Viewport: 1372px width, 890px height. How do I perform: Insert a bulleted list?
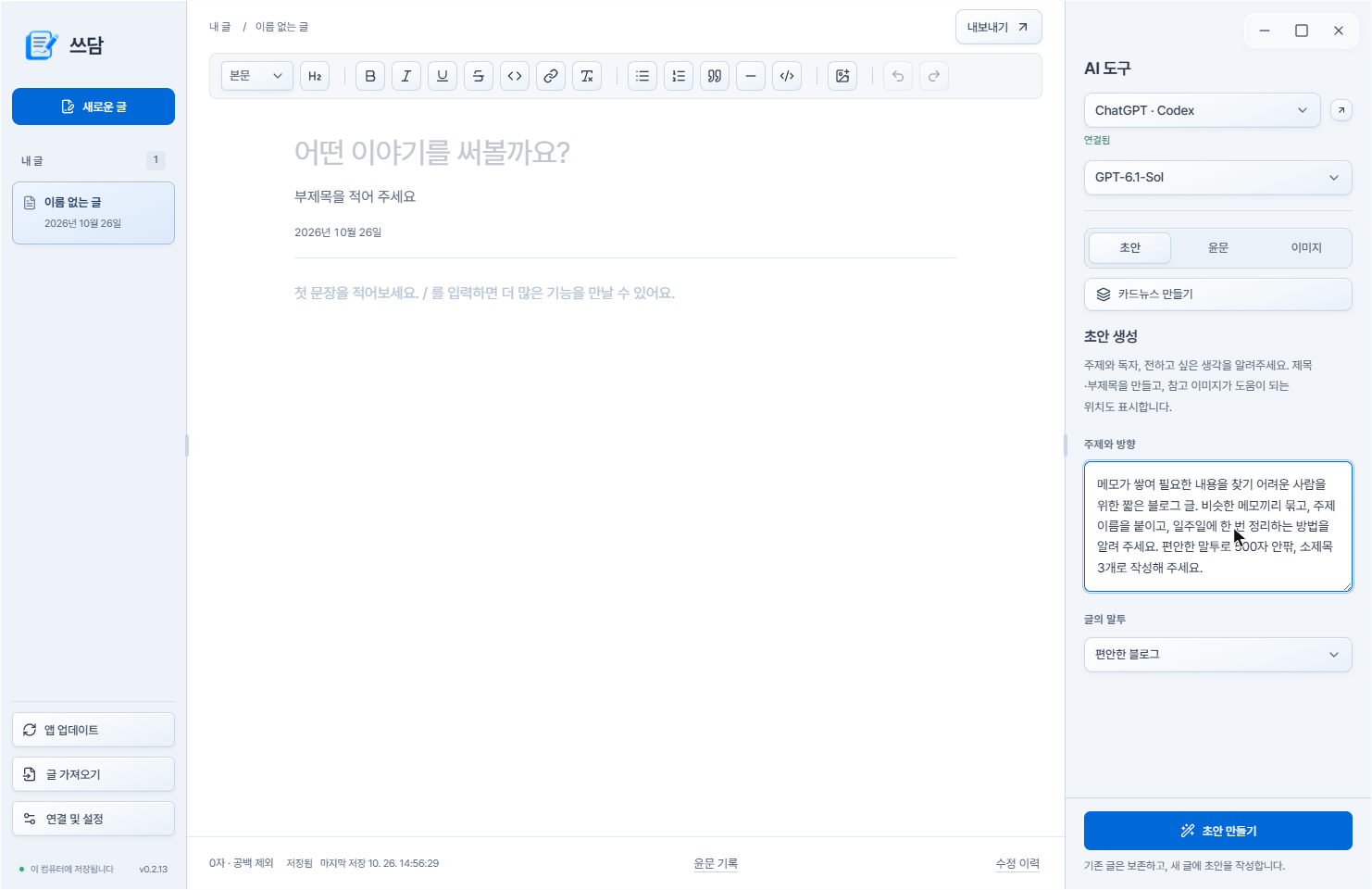[642, 76]
